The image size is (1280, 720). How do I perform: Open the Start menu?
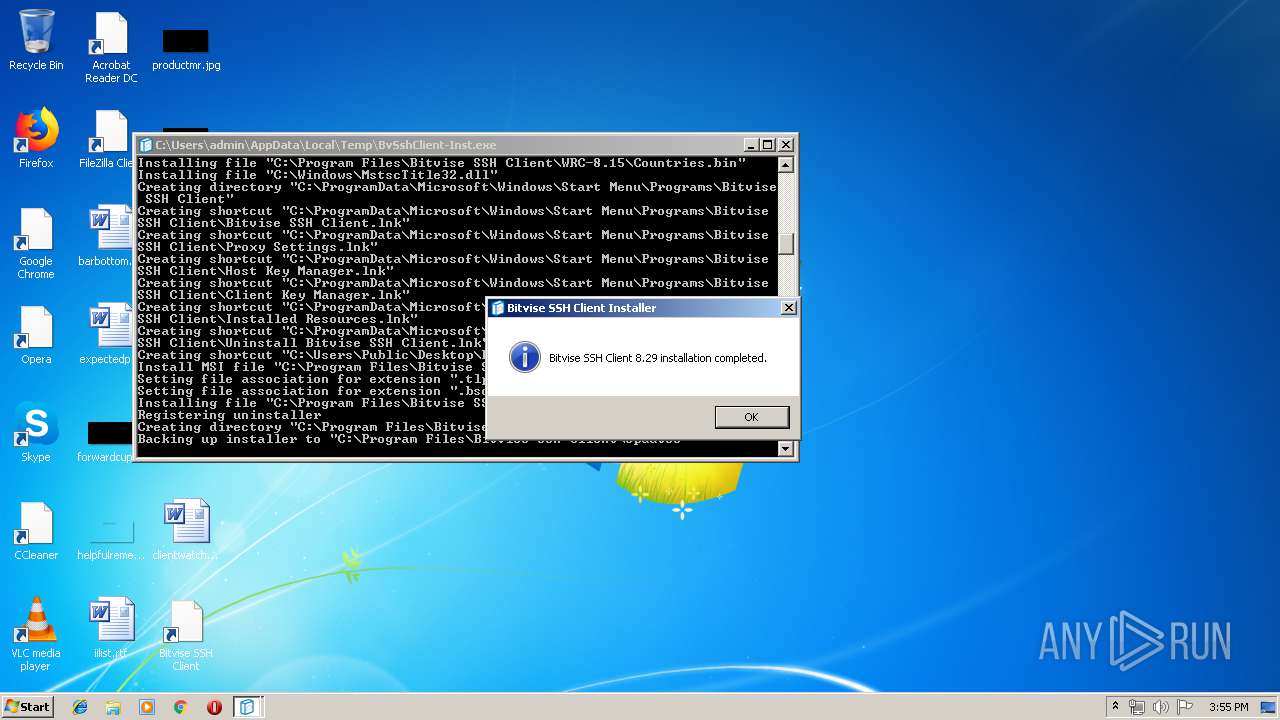point(28,706)
